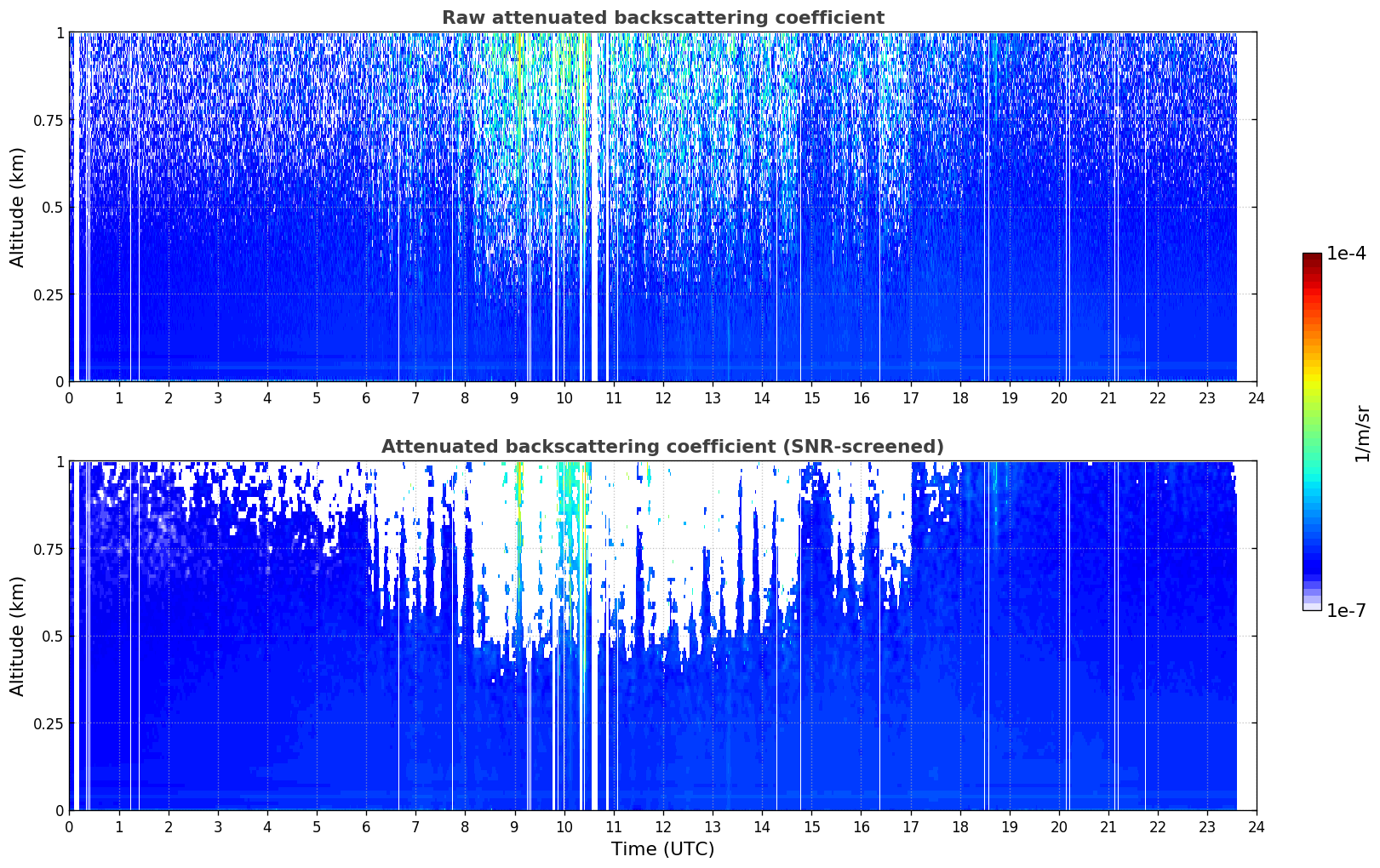The height and width of the screenshot is (868, 1380).
Task: Click "Altitude (km)" label of the raw plot
Action: pyautogui.click(x=18, y=207)
